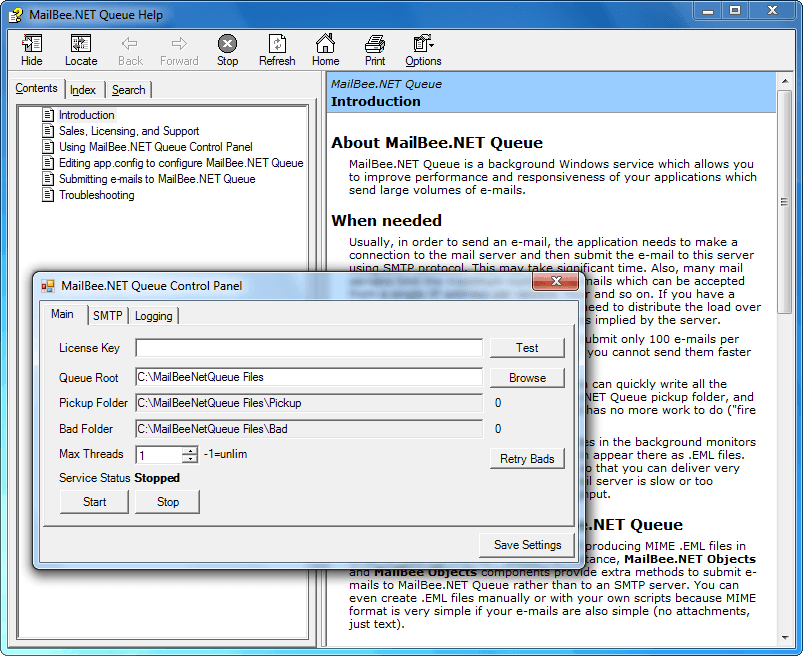803x656 pixels.
Task: Click the Test license key button
Action: point(527,348)
